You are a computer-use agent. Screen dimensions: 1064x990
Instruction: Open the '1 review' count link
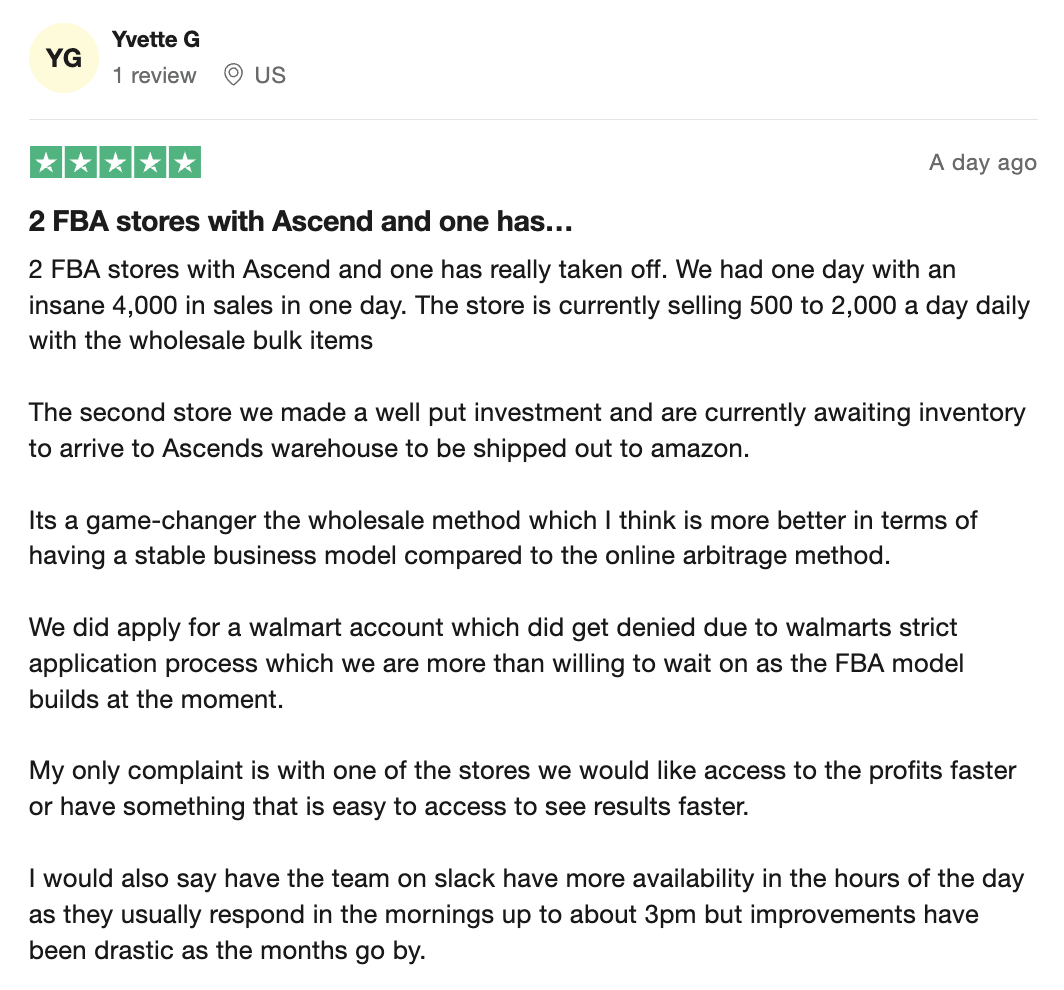click(154, 75)
